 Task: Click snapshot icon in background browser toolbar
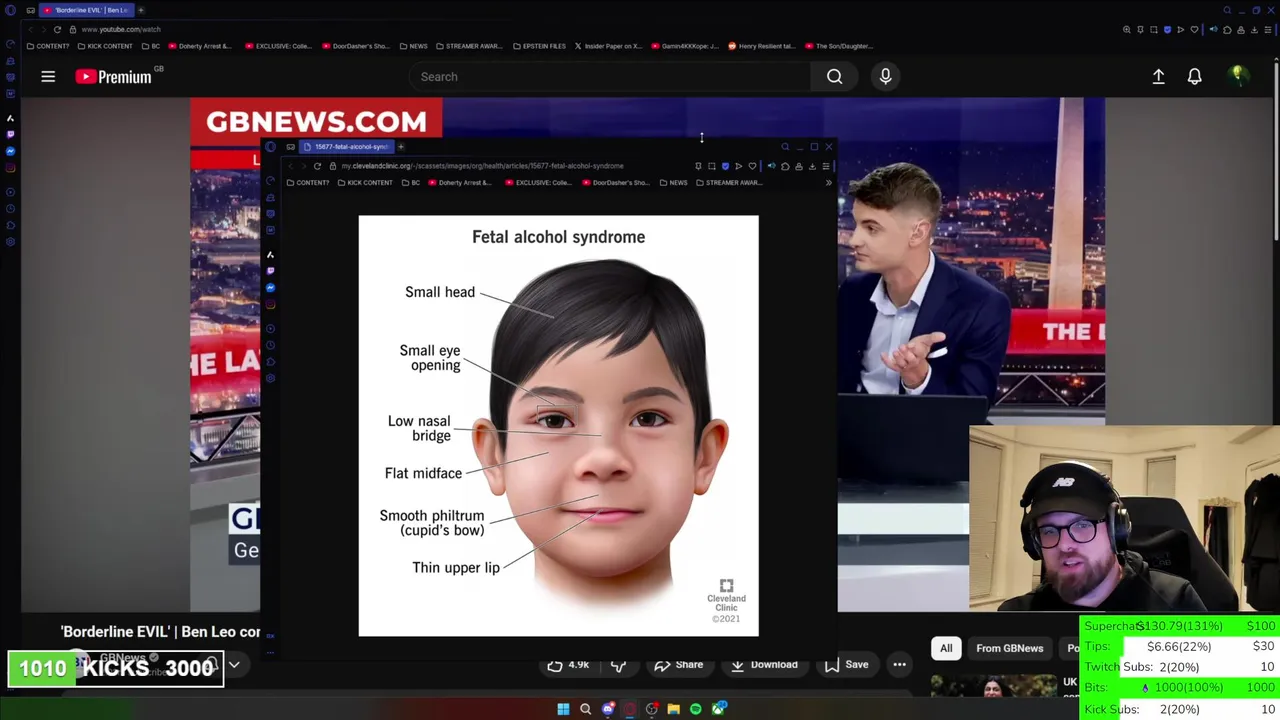point(1153,30)
